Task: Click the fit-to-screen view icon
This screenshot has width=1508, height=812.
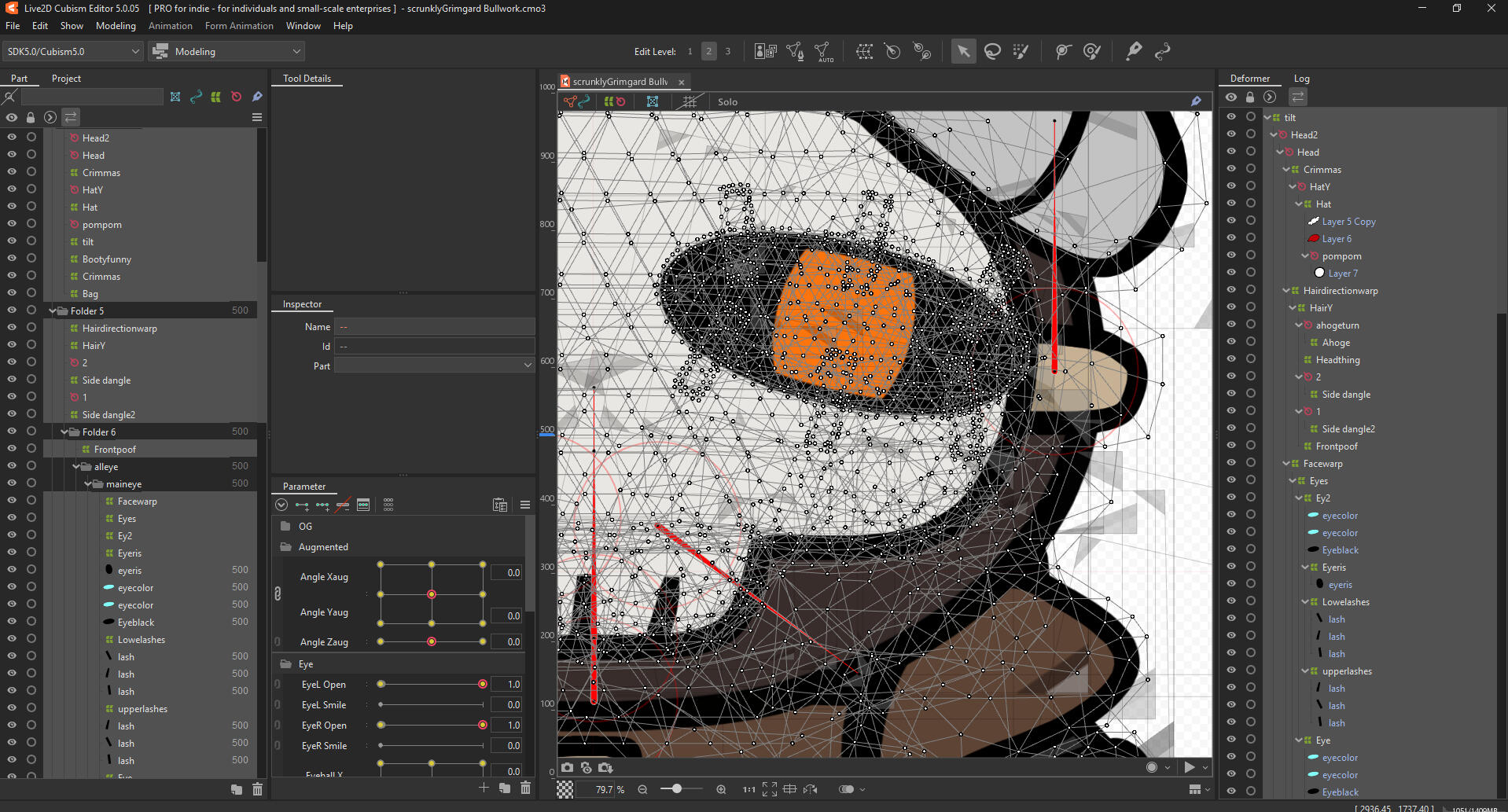Action: 769,789
